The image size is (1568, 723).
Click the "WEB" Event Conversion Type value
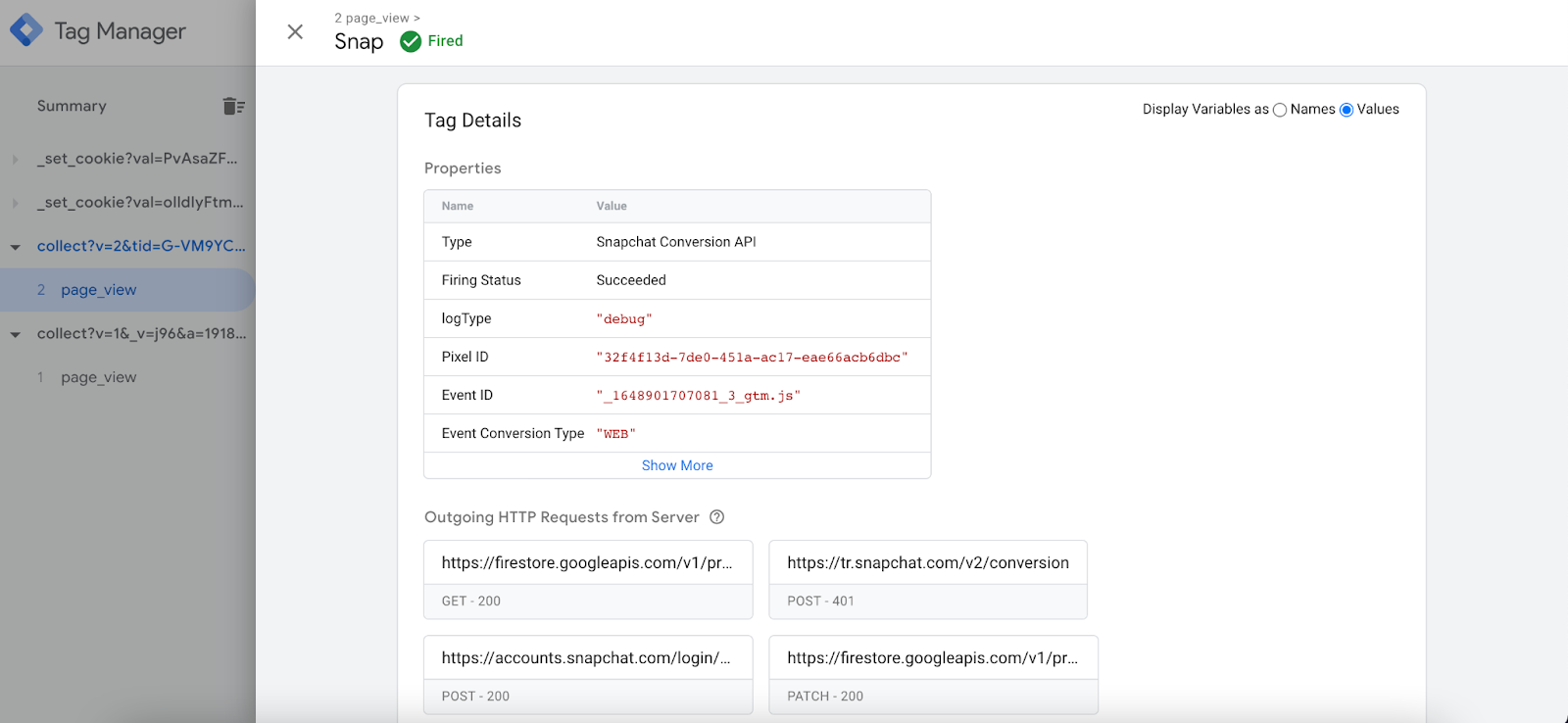coord(616,434)
